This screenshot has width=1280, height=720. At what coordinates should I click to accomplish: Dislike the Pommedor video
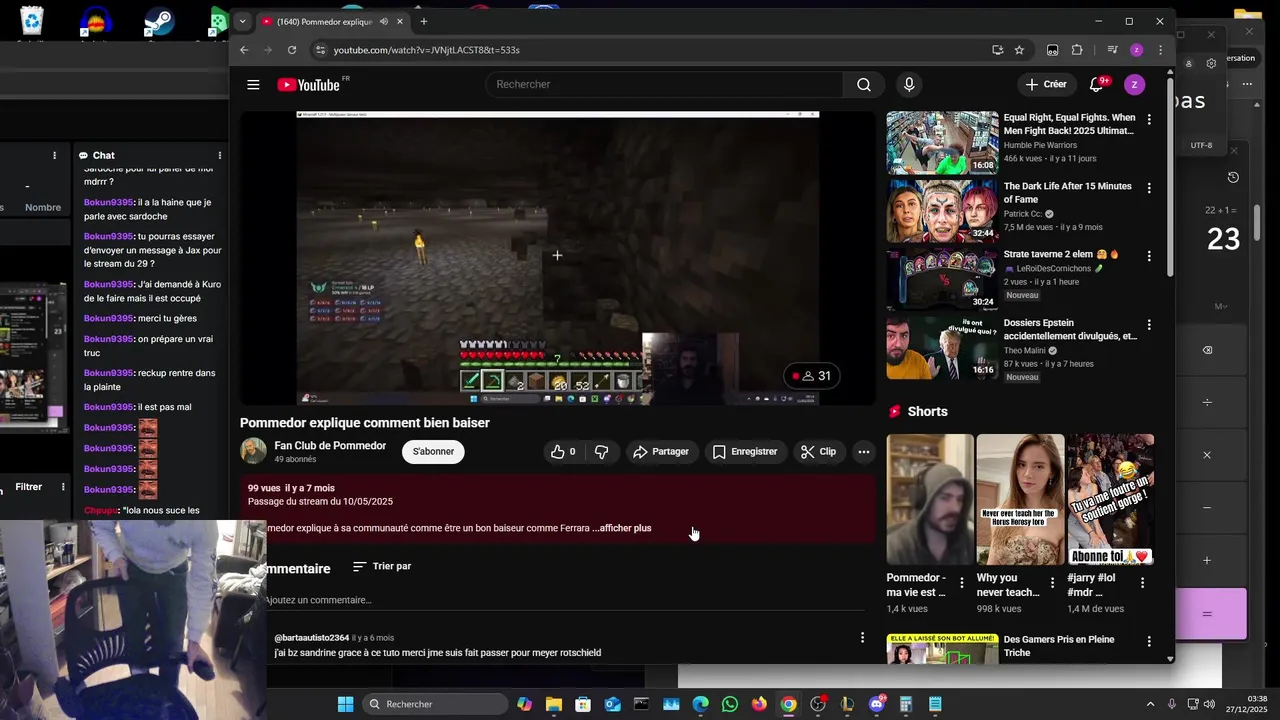(x=601, y=452)
